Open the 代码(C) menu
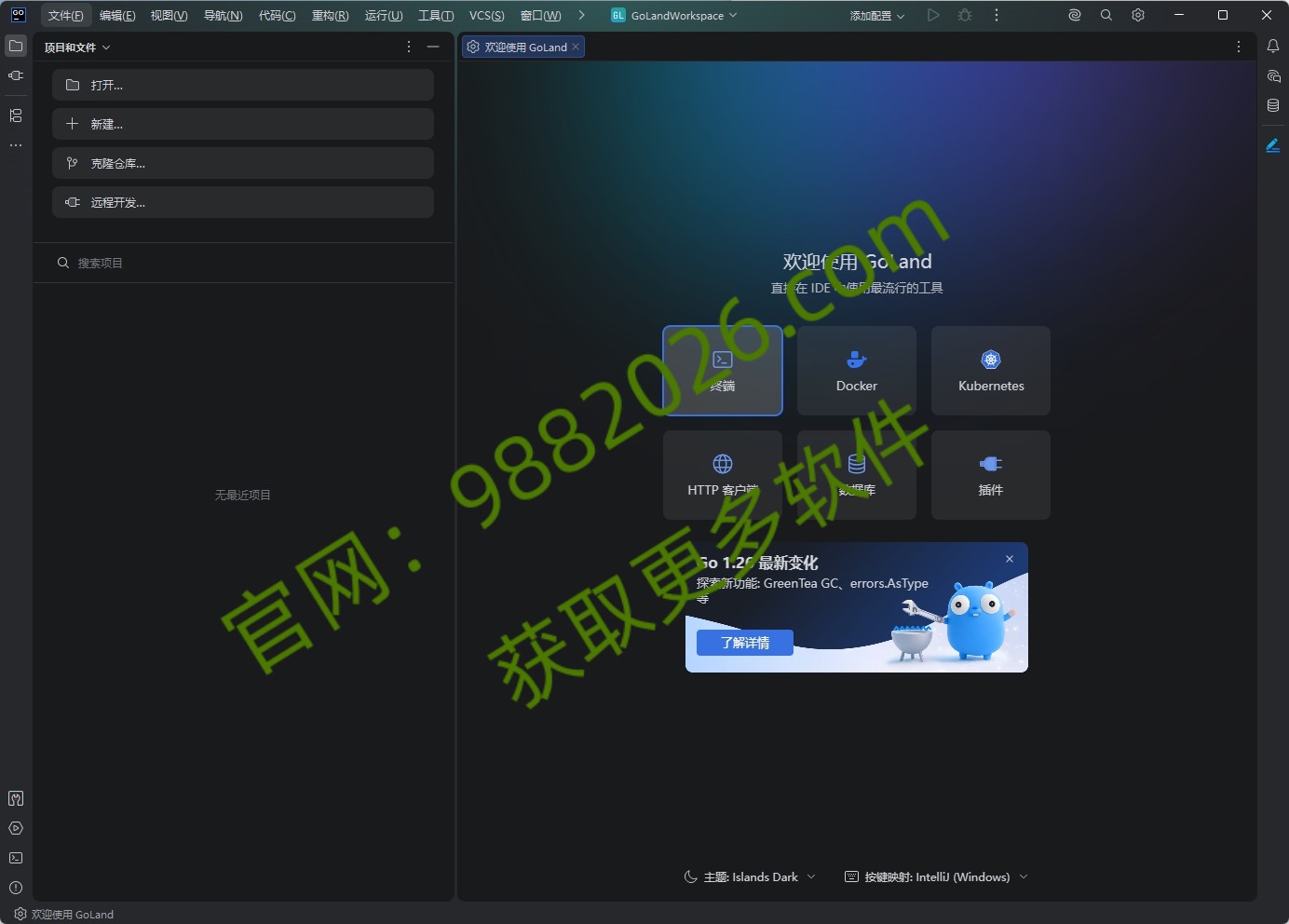This screenshot has width=1289, height=924. click(x=278, y=15)
